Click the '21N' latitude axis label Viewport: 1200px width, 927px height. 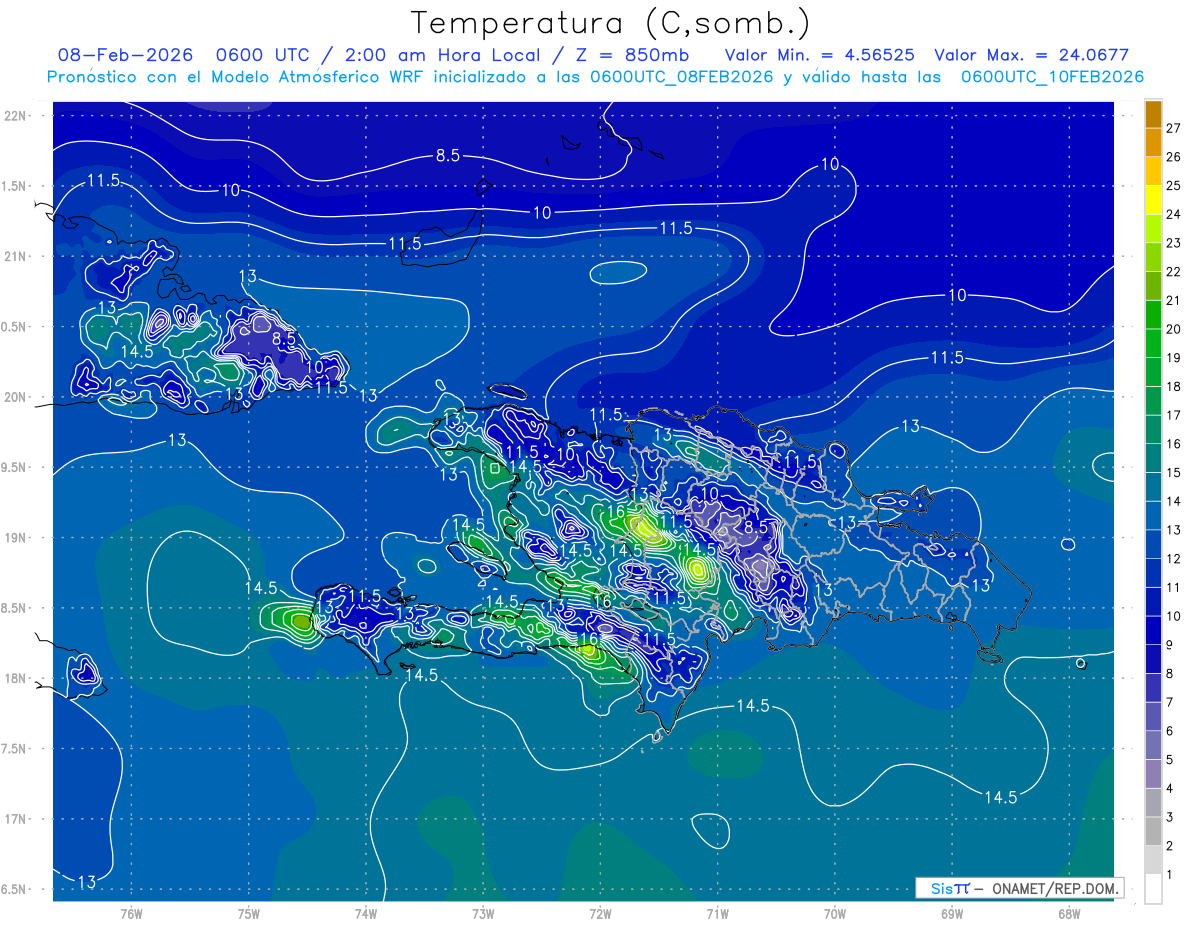(x=15, y=256)
